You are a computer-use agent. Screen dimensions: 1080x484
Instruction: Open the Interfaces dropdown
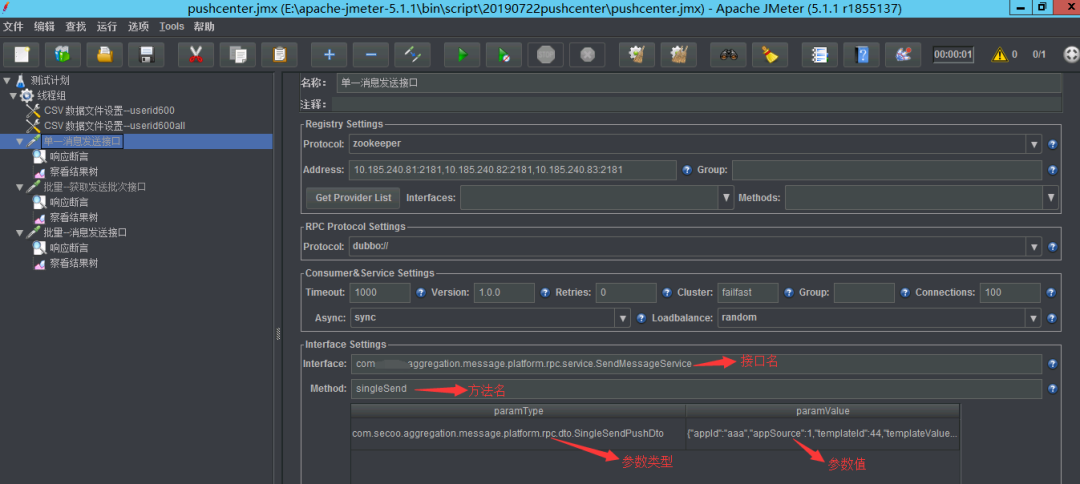726,198
